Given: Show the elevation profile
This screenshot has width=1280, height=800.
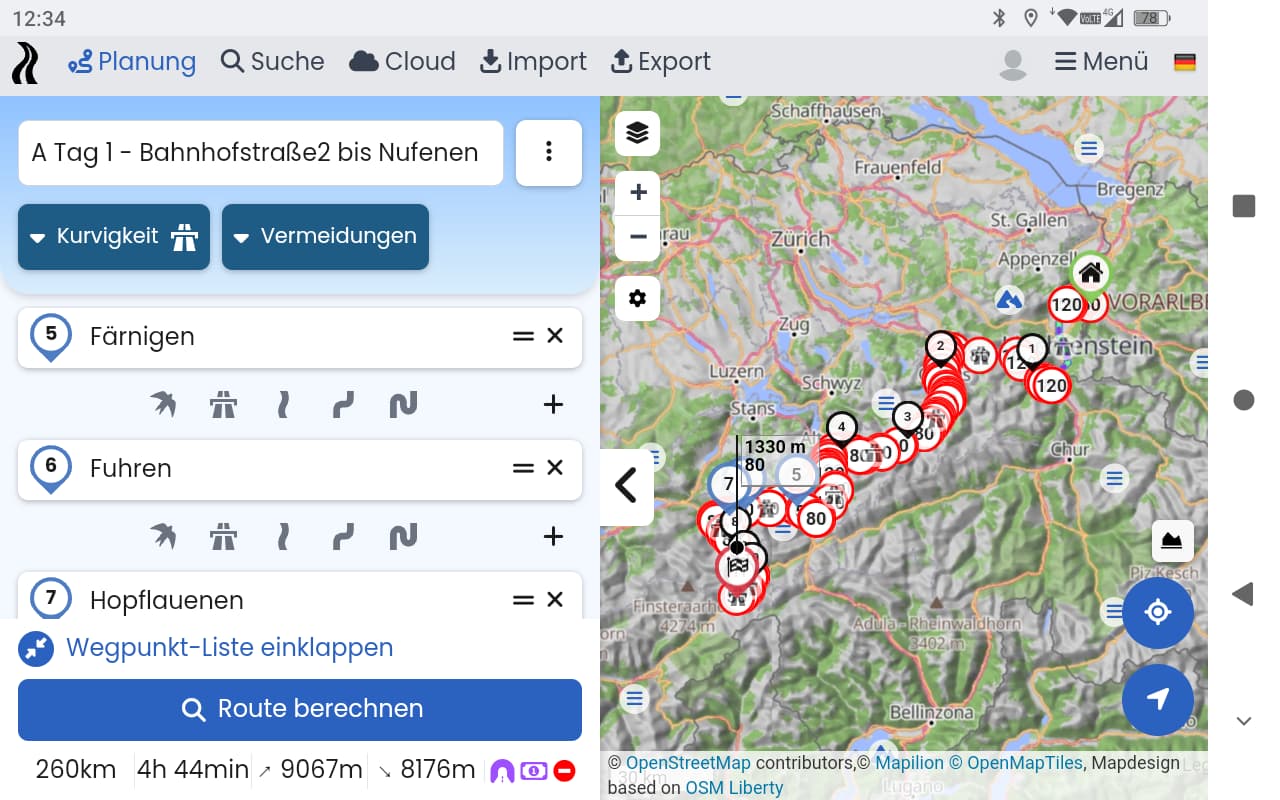Looking at the screenshot, I should (x=1171, y=541).
